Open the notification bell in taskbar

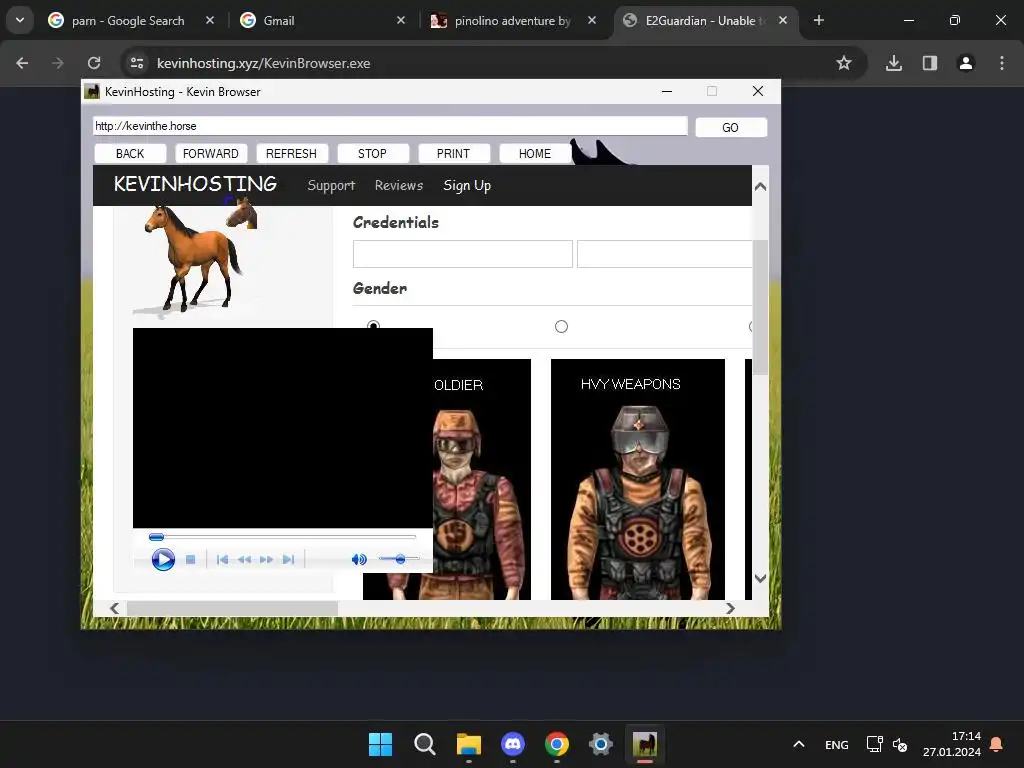tap(997, 744)
